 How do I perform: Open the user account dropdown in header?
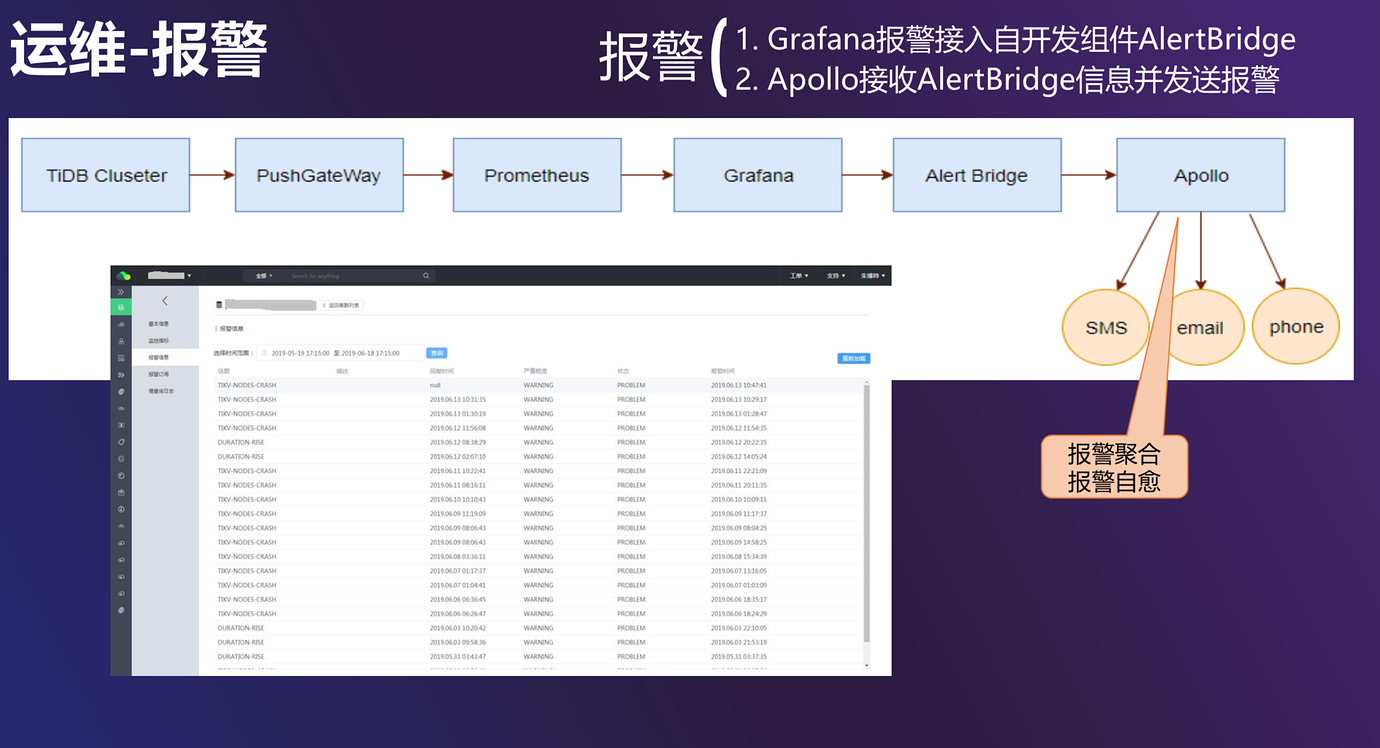(874, 275)
